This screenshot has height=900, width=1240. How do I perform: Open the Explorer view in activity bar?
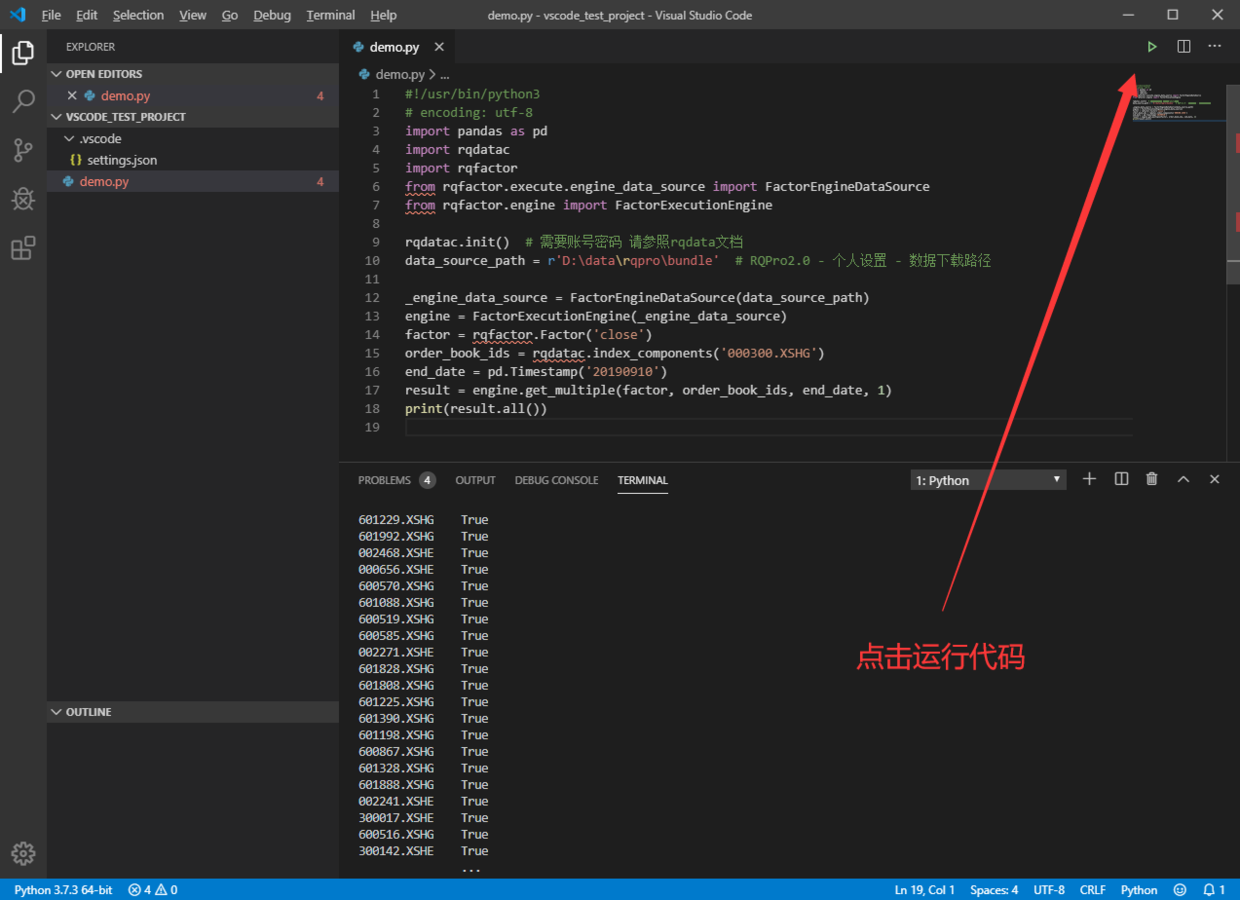point(23,53)
